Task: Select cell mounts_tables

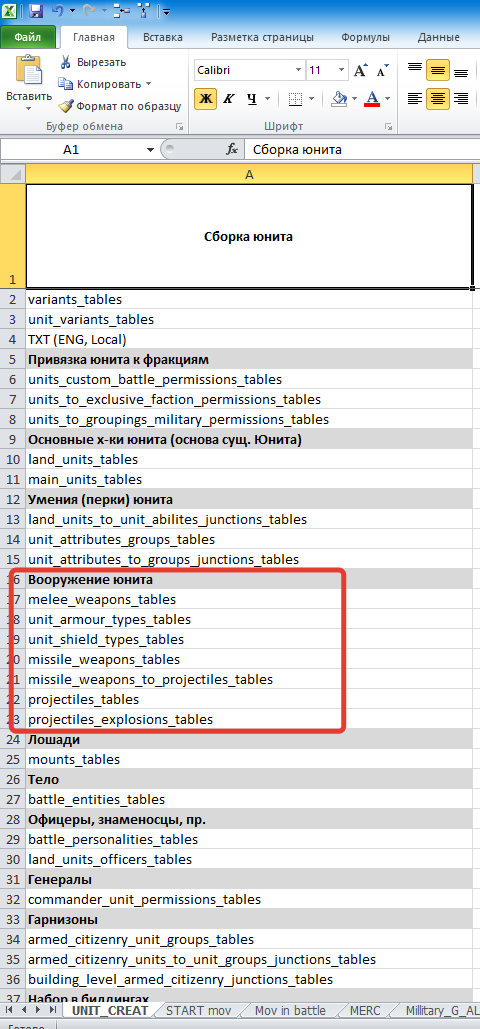Action: 249,759
